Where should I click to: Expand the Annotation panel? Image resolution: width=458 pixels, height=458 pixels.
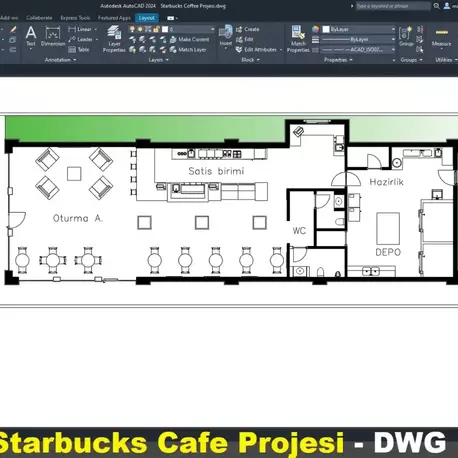(60, 60)
